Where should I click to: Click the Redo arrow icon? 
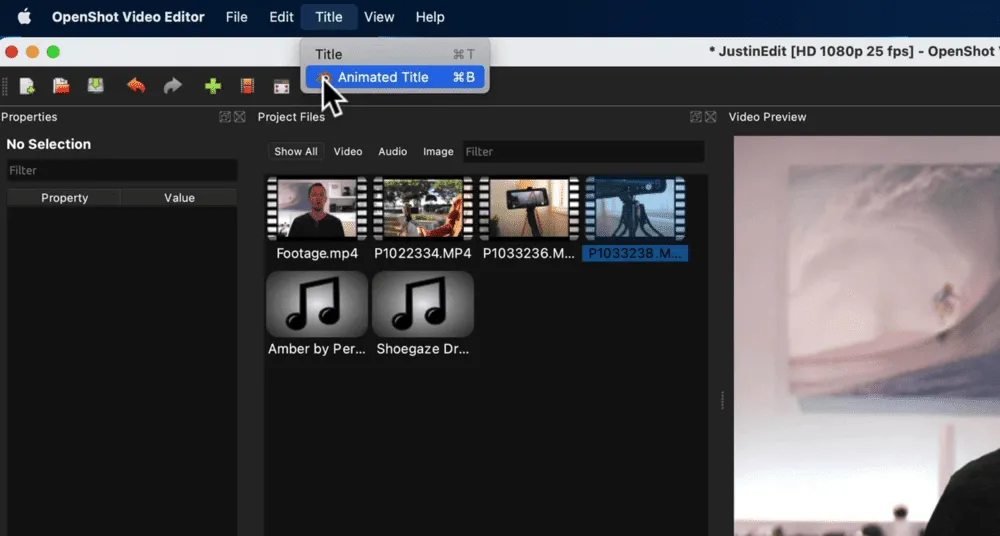[173, 86]
